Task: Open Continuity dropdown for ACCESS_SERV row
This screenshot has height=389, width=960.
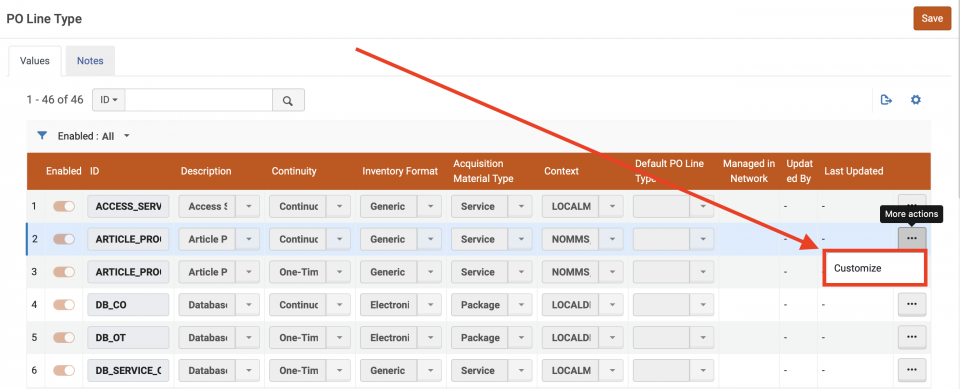Action: pyautogui.click(x=338, y=206)
